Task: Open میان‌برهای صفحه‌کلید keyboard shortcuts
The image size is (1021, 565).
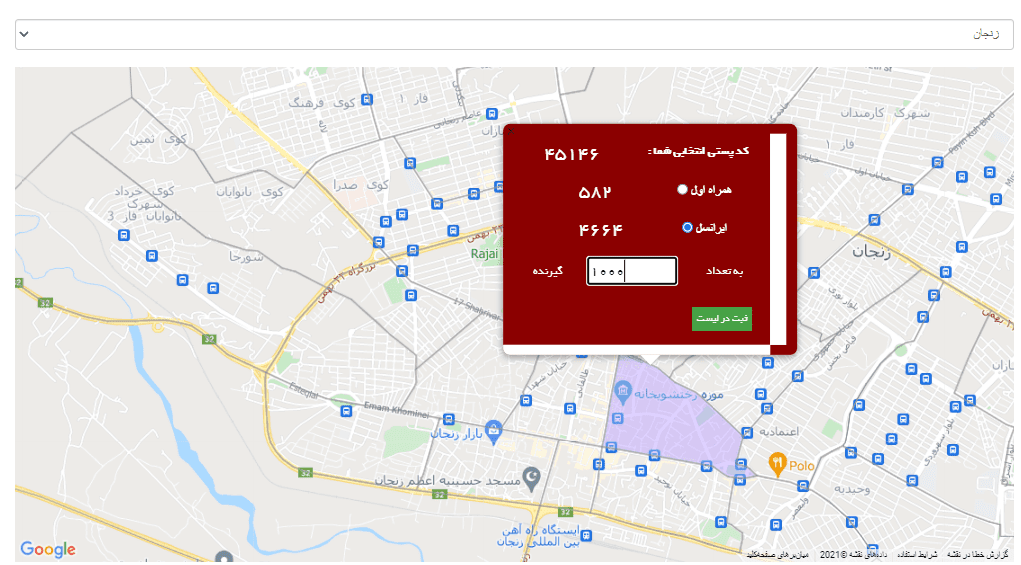Action: click(x=777, y=555)
